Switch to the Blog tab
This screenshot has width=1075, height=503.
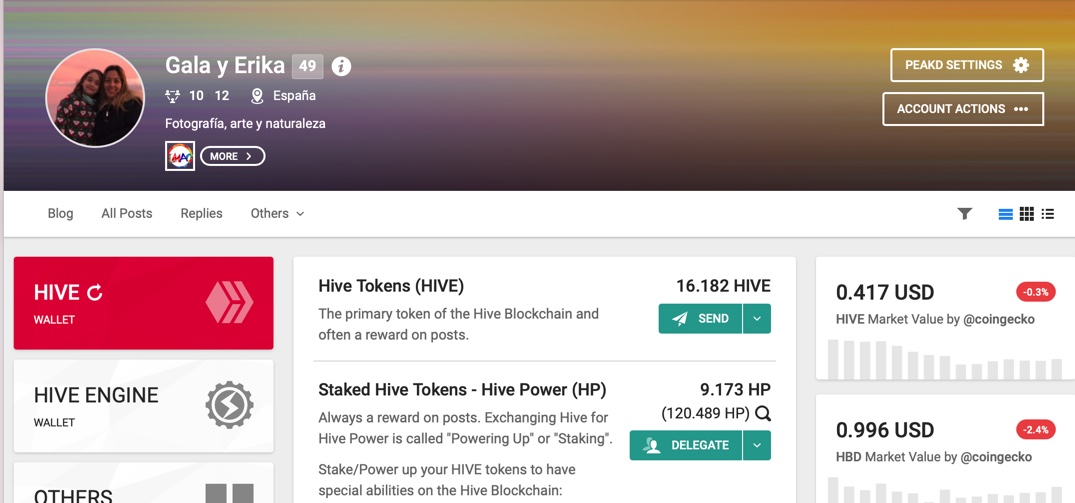point(60,214)
